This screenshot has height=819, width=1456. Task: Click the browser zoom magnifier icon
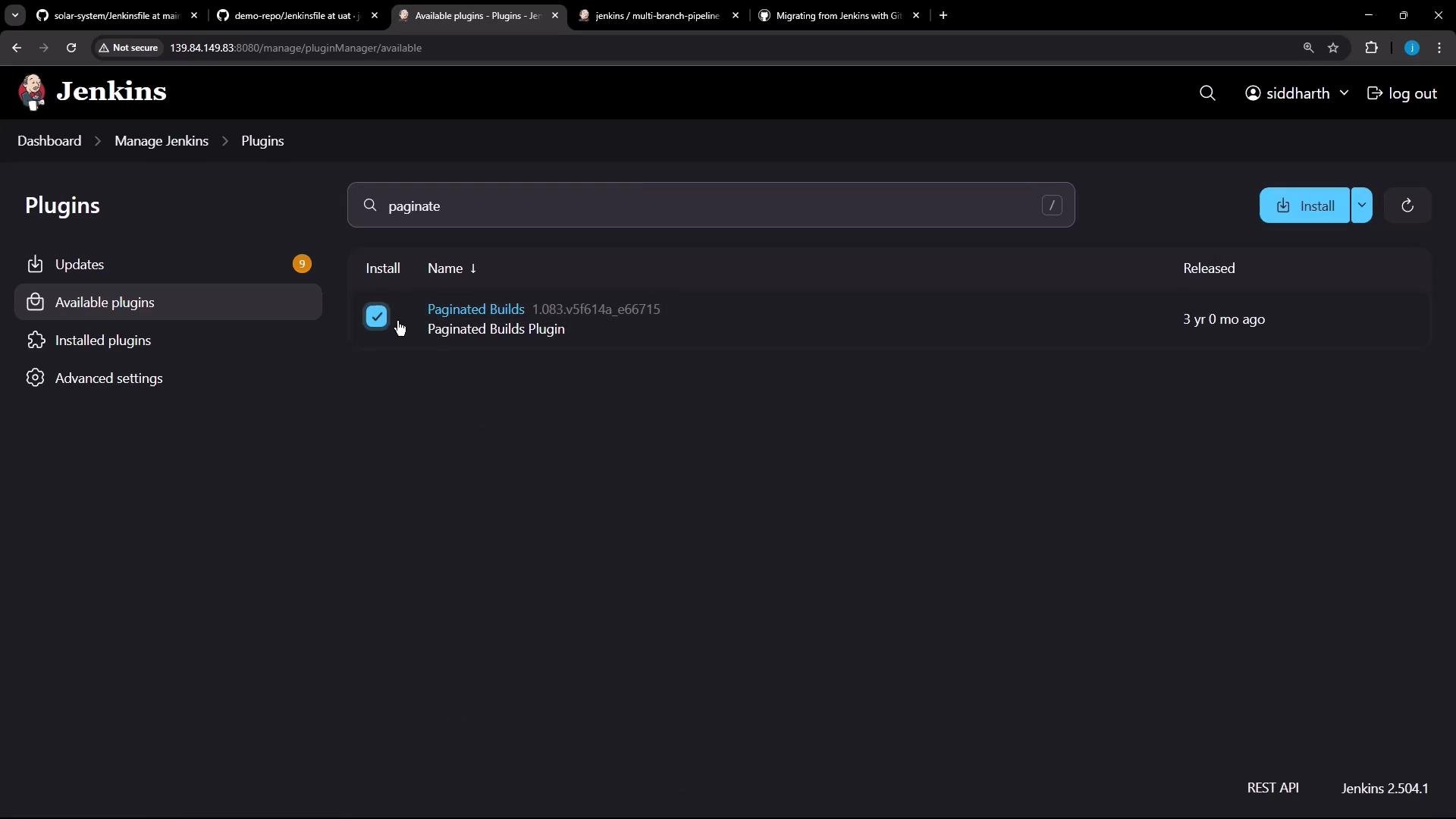1308,48
